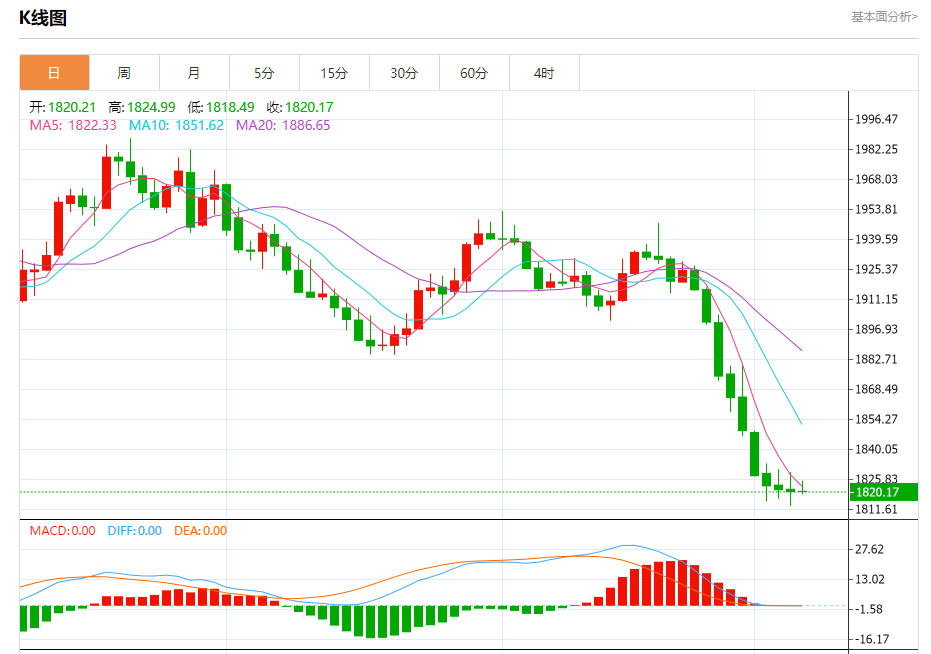Click the -1.58 MACD axis label

pyautogui.click(x=867, y=609)
